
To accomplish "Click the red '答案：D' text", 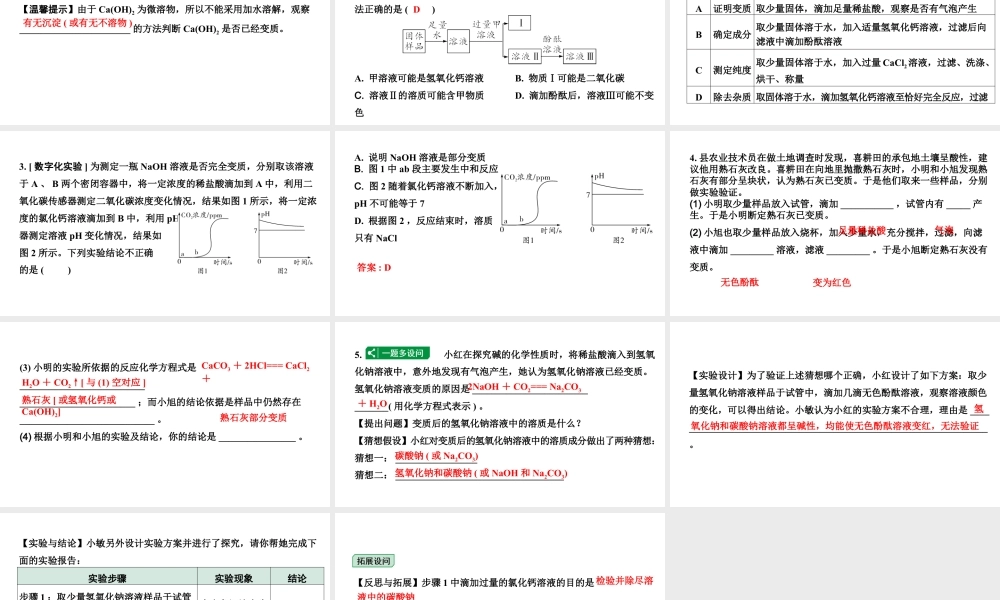I will (x=372, y=267).
